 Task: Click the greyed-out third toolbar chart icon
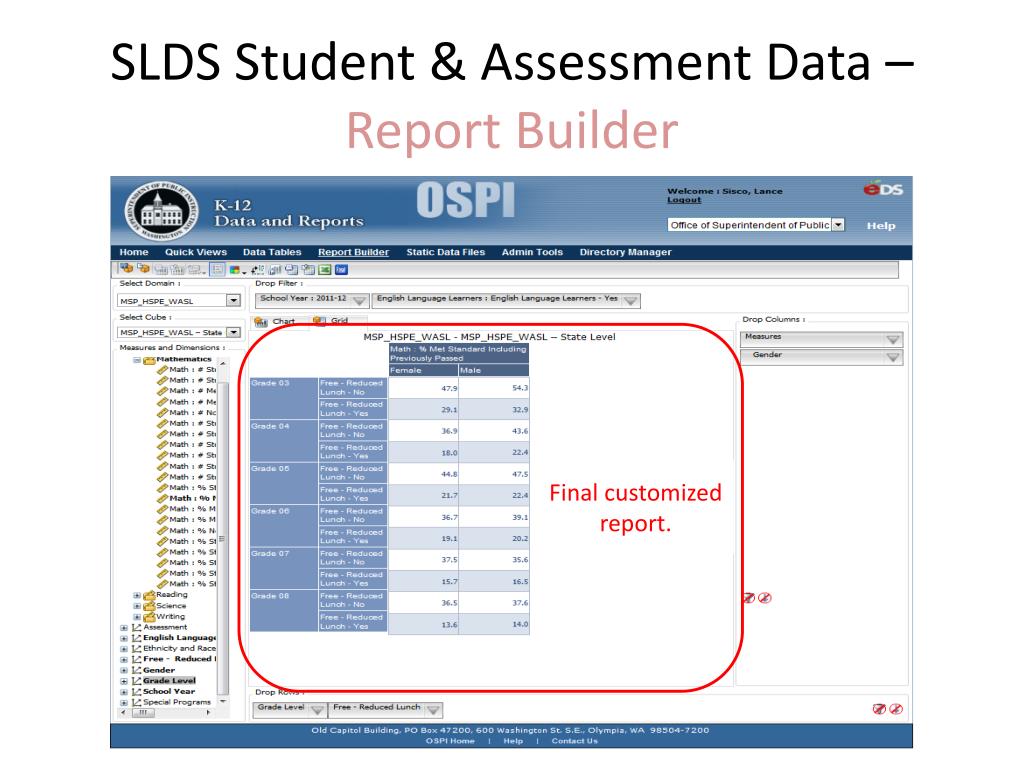click(x=161, y=269)
